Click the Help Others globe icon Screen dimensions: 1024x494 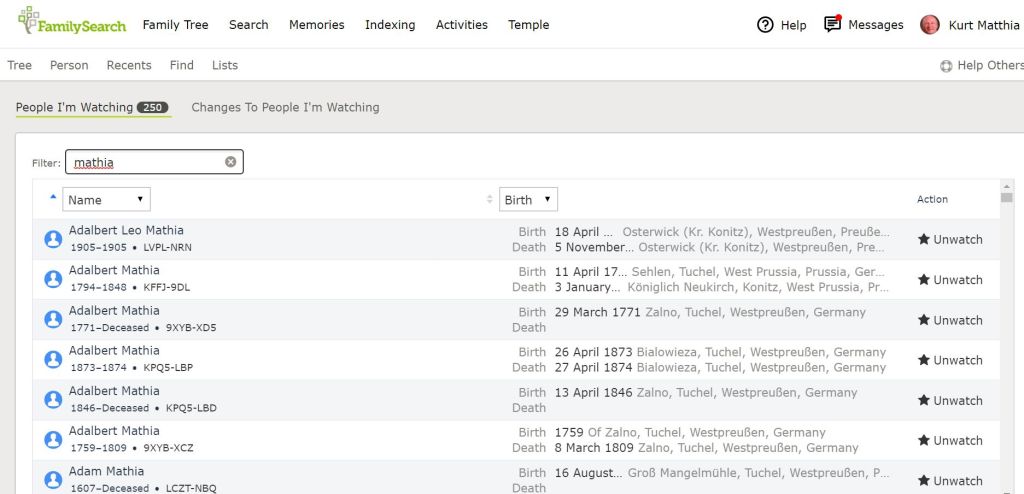click(946, 66)
